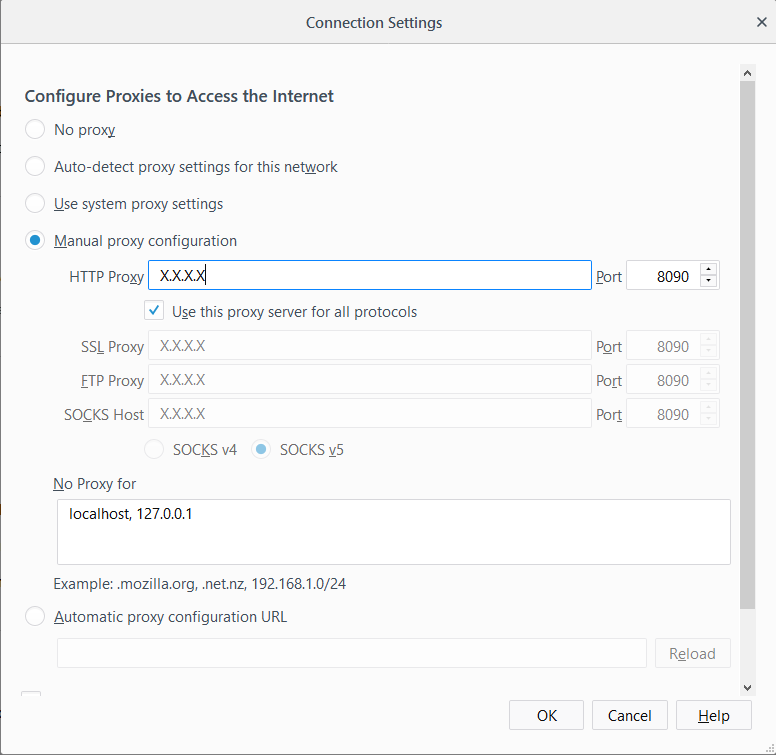Click the Example: .mozilla.org hint text
Image resolution: width=776 pixels, height=755 pixels.
tap(199, 584)
